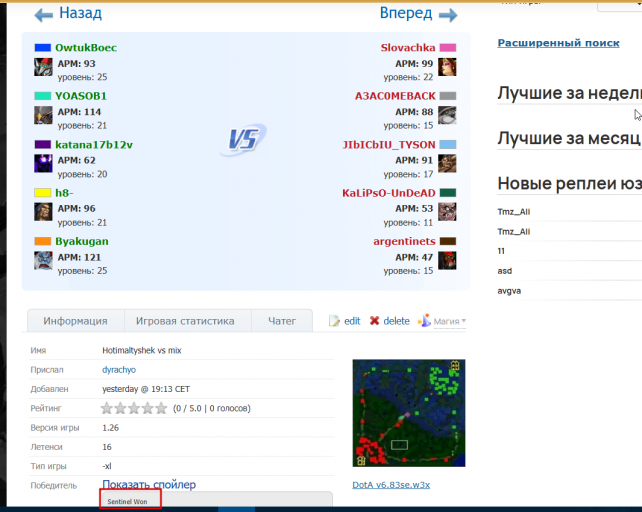Rate replay with the first star

coord(106,408)
